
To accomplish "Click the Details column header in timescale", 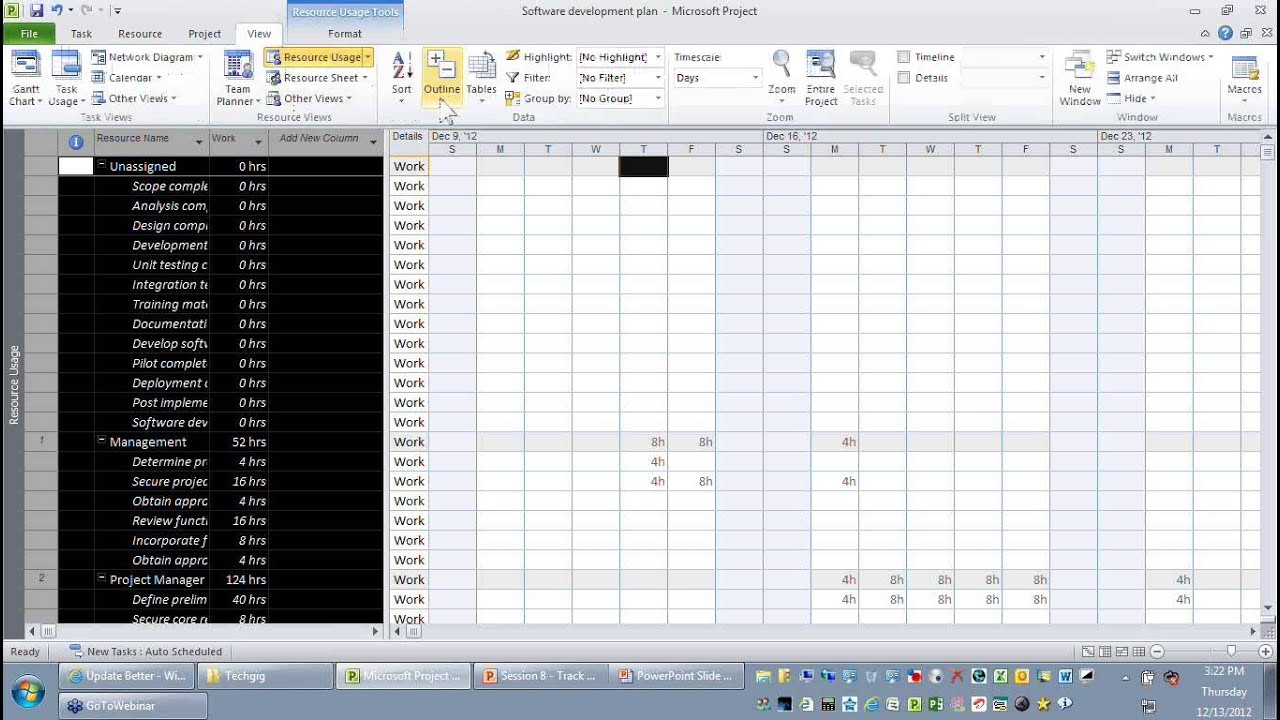I will click(408, 142).
